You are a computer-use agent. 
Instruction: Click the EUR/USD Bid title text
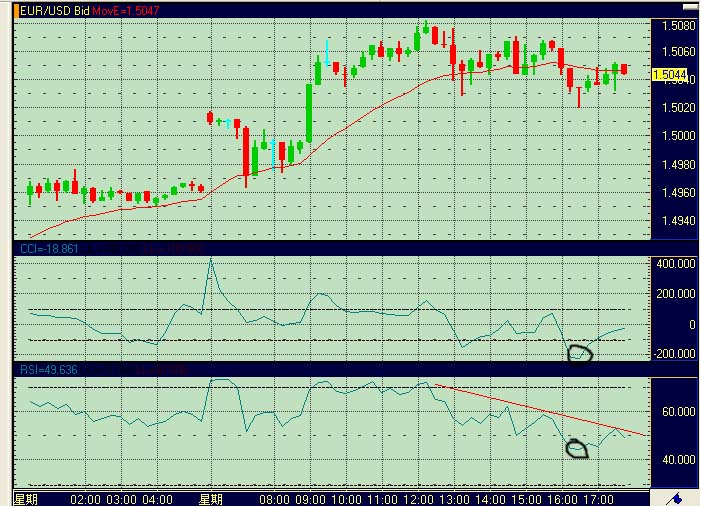[55, 11]
